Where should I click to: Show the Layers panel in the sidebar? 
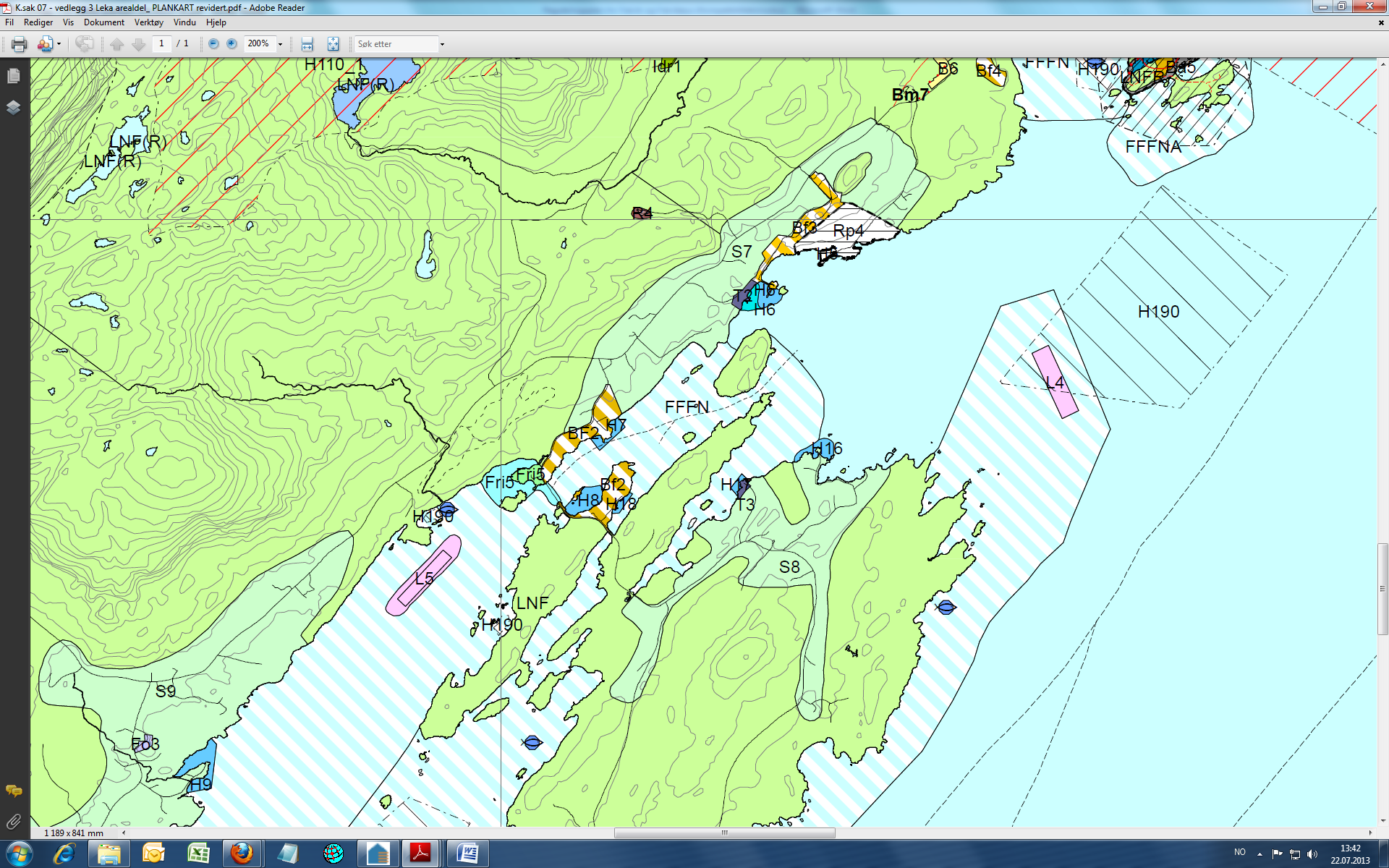pos(14,108)
